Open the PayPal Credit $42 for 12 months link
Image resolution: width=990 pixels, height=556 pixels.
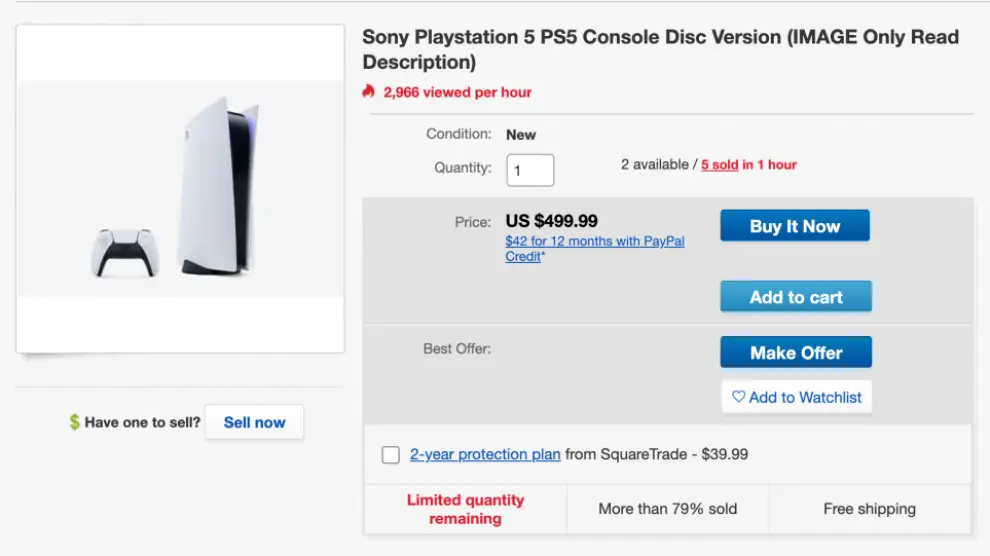point(594,248)
